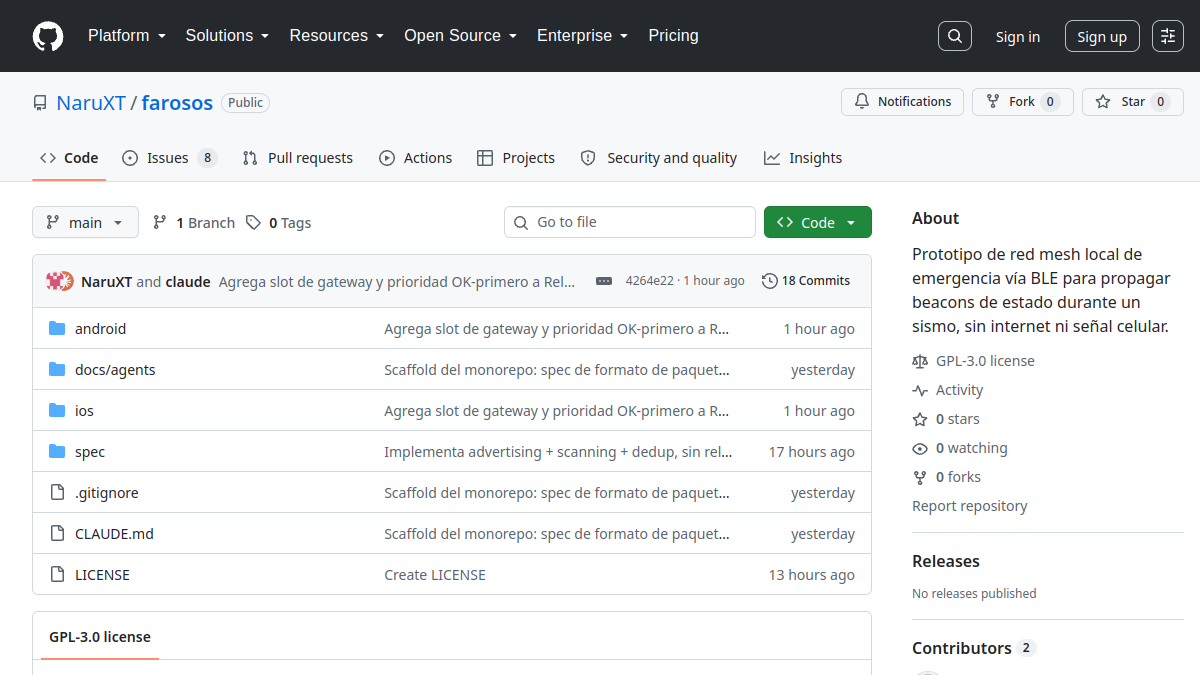Expand the Open Source menu
This screenshot has height=675, width=1200.
click(x=461, y=35)
